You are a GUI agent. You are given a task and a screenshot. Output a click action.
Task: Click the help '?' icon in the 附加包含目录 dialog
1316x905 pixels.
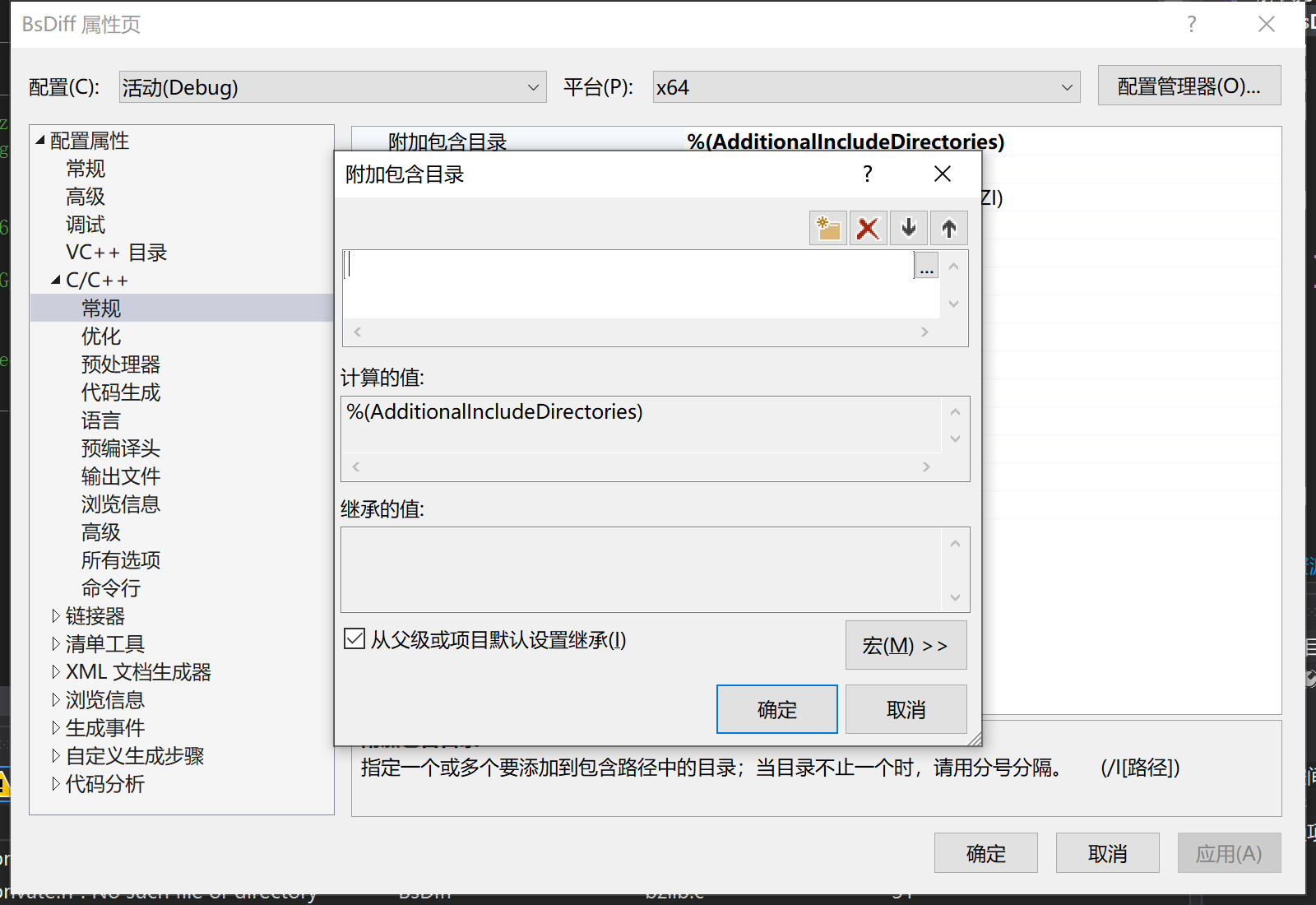tap(866, 174)
